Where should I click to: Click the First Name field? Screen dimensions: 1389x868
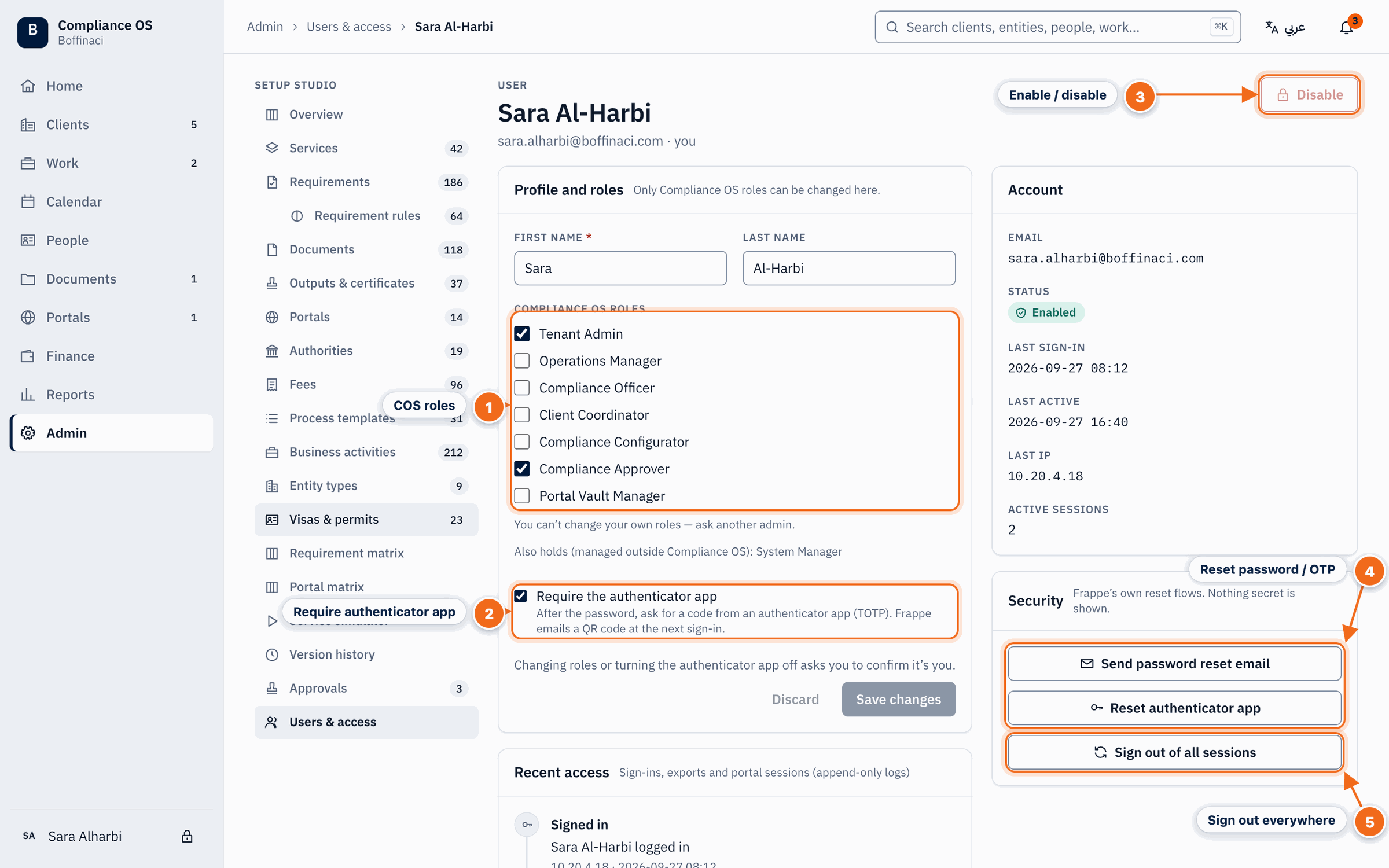click(x=620, y=268)
